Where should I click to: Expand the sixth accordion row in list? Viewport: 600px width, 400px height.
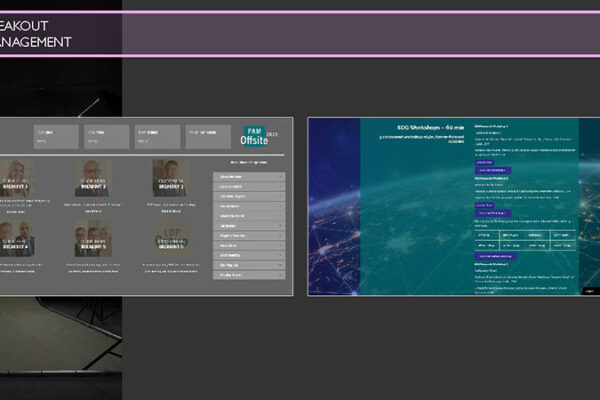tap(249, 226)
